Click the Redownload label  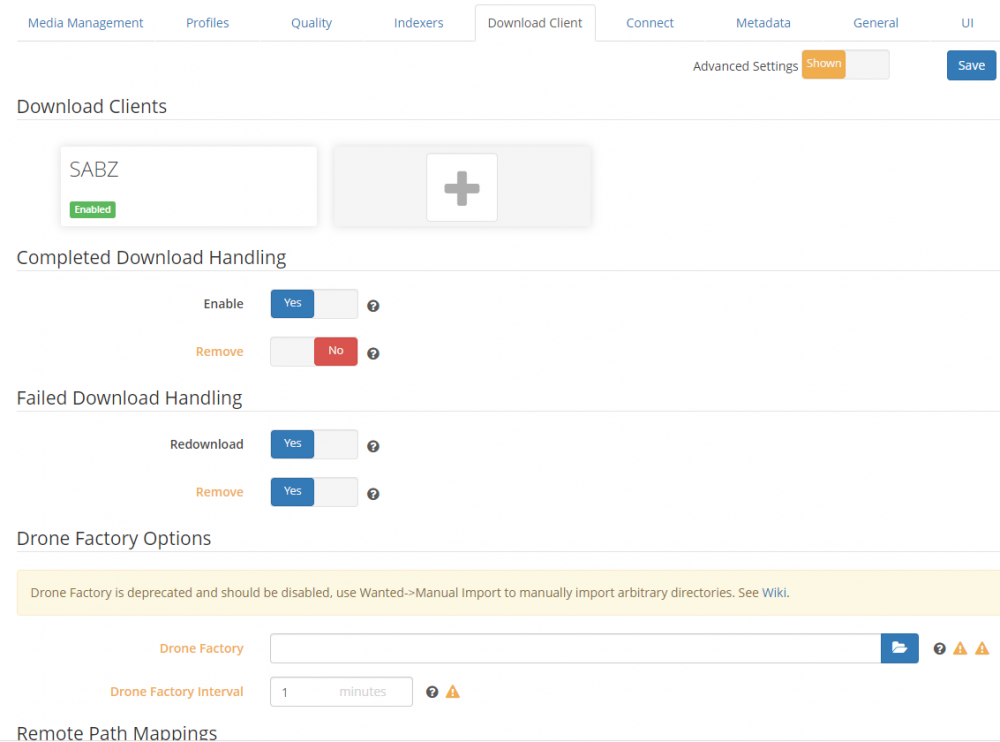click(x=207, y=444)
